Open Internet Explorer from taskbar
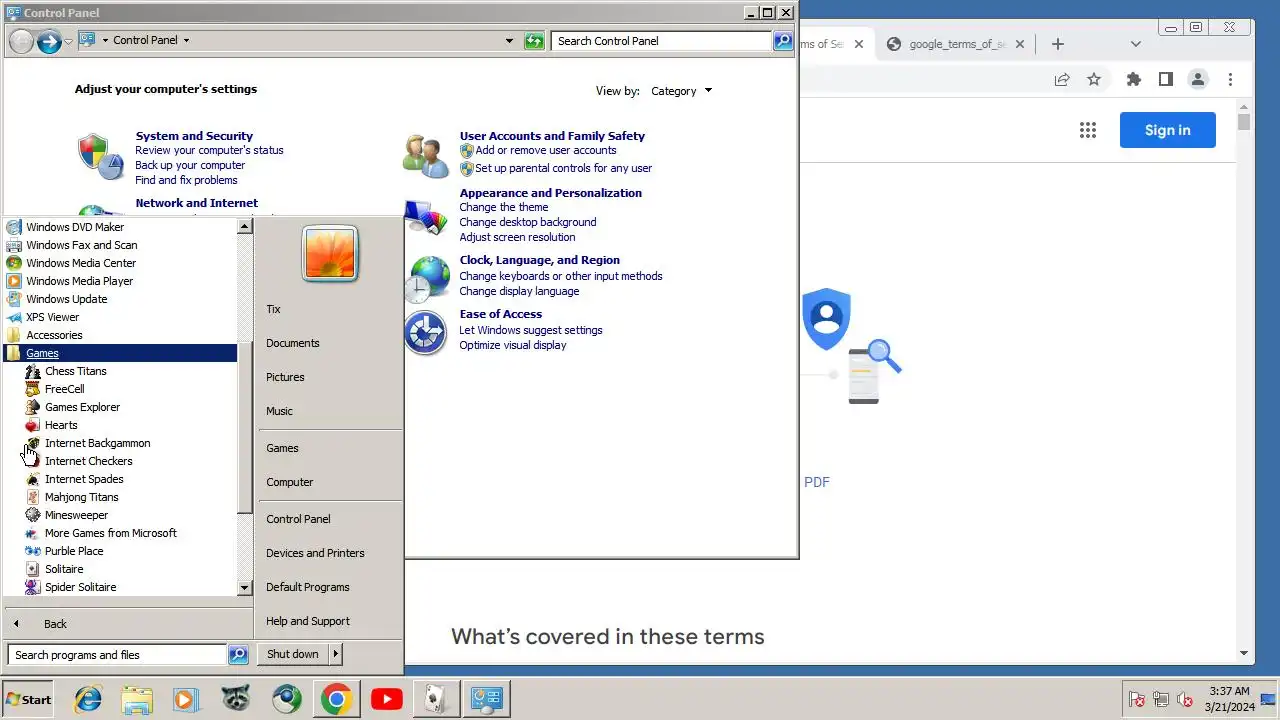This screenshot has height=720, width=1280. (x=88, y=699)
